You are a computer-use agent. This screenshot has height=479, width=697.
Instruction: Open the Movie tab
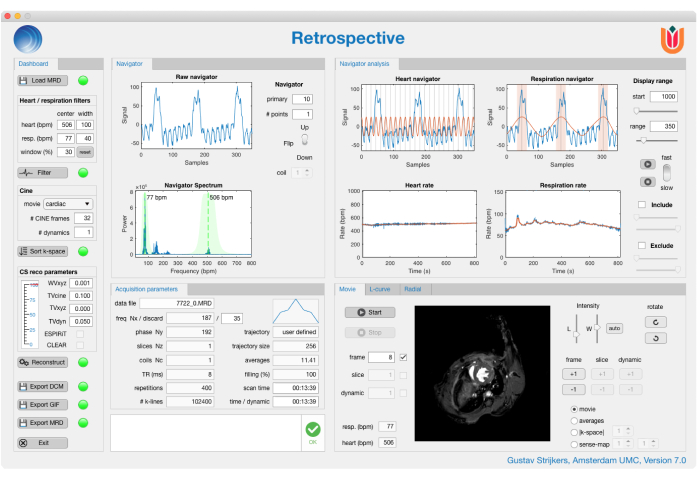[x=348, y=289]
